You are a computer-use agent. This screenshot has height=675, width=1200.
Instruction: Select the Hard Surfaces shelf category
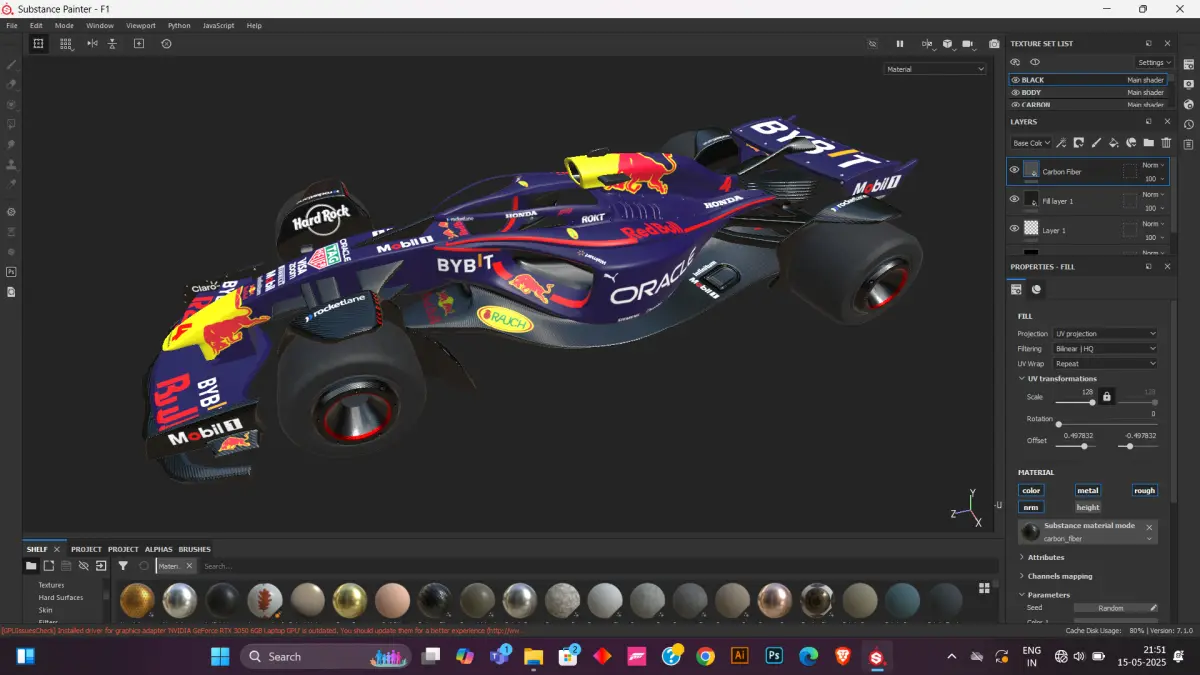point(61,597)
